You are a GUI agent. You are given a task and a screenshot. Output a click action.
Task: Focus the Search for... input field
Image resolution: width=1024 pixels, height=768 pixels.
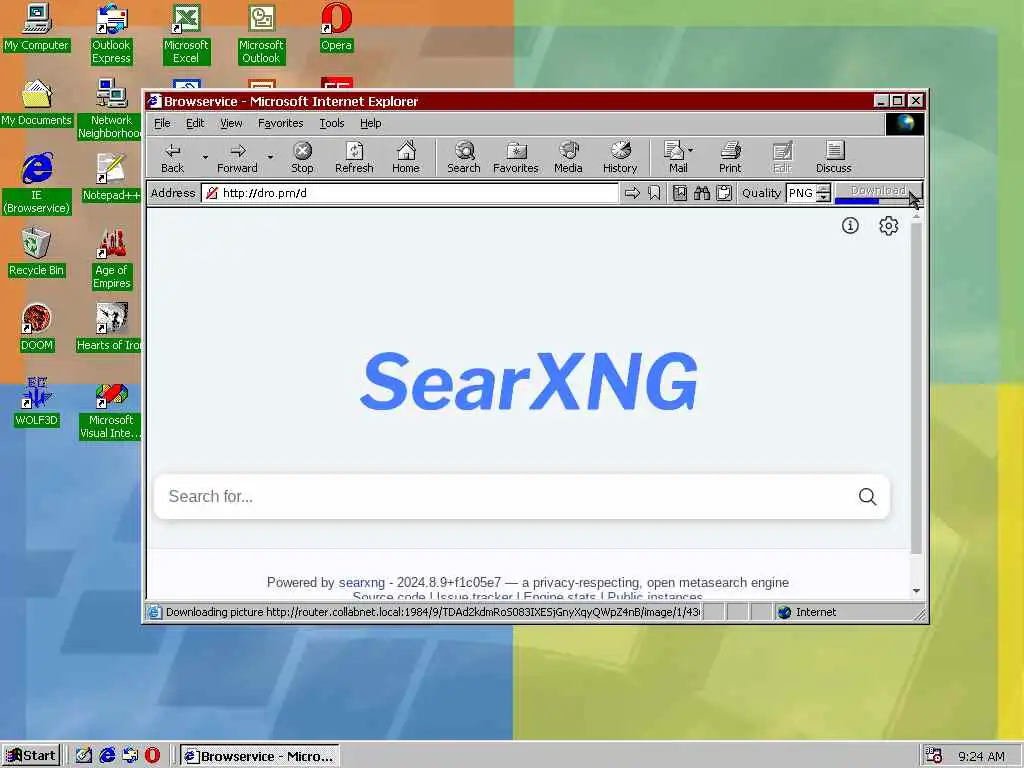pyautogui.click(x=509, y=497)
